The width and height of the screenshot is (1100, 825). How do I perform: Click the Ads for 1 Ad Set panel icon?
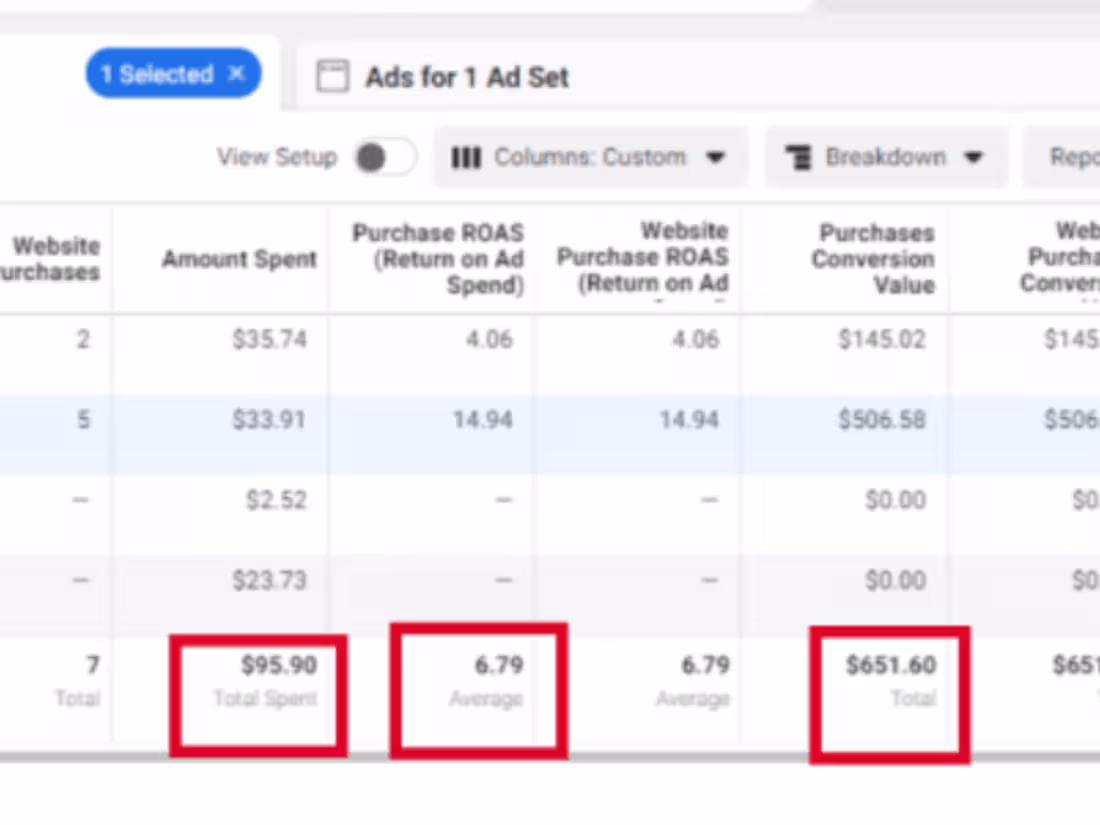tap(332, 77)
